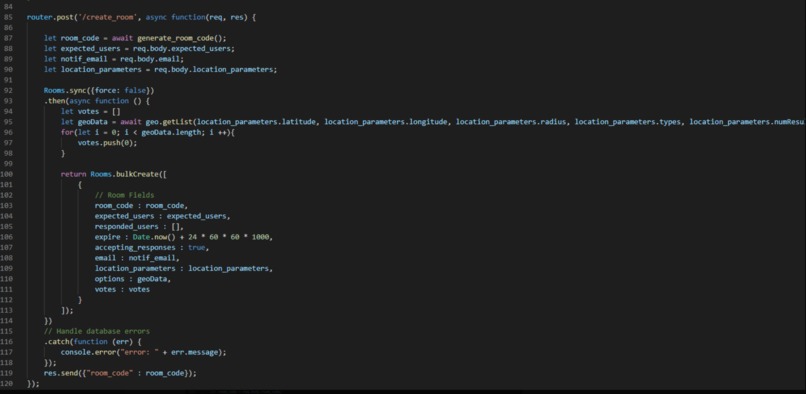Image resolution: width=806 pixels, height=394 pixels.
Task: Click 'return Rooms.bulkCreate([' line
Action: [114, 174]
